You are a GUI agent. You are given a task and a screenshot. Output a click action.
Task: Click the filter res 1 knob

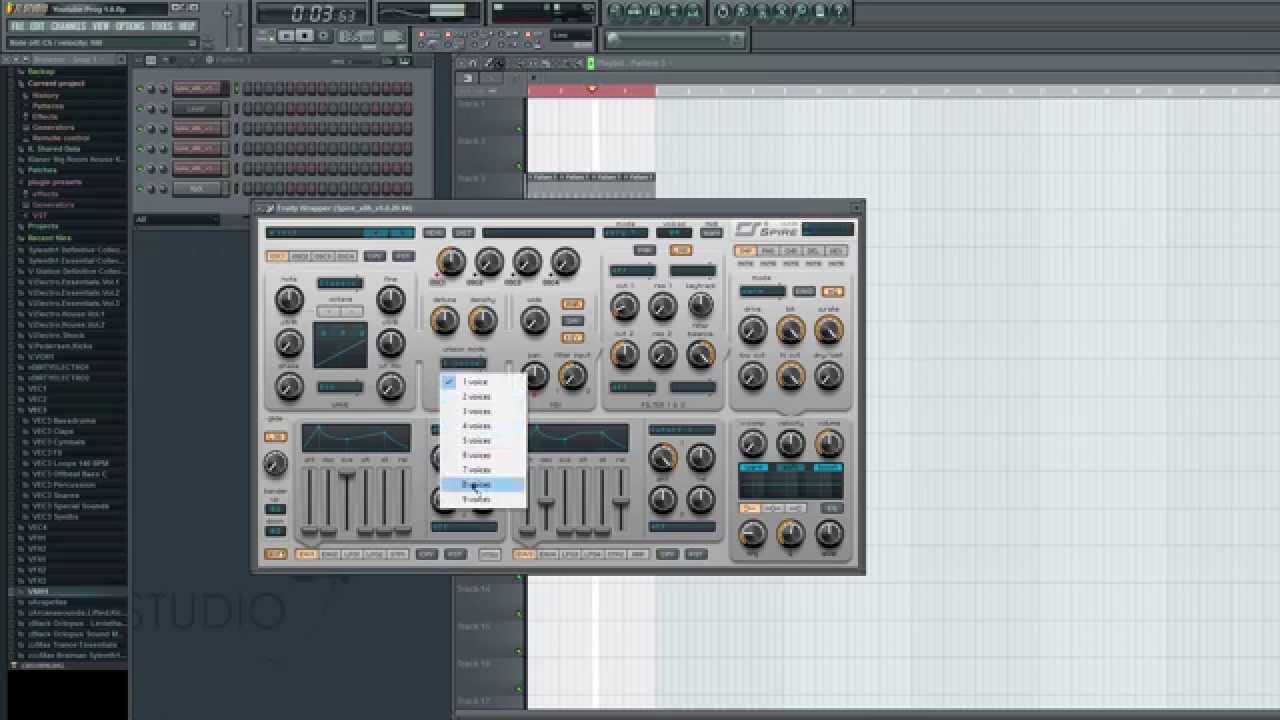[x=662, y=306]
